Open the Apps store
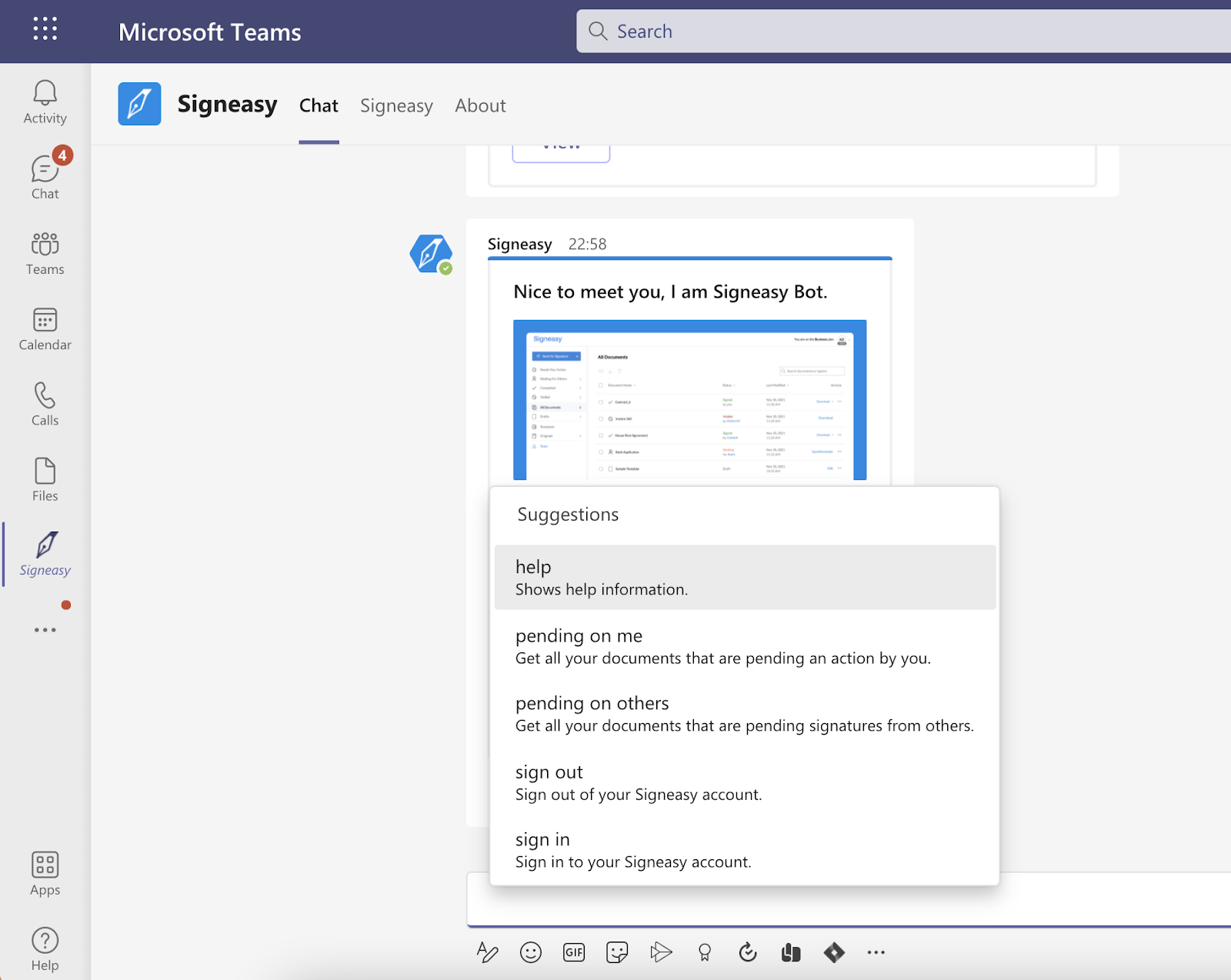This screenshot has width=1231, height=980. (45, 874)
